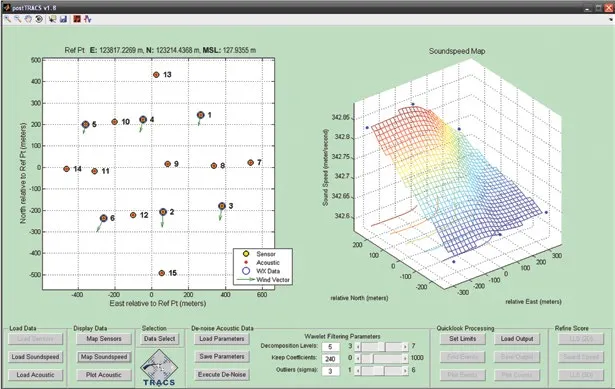615x389 pixels.
Task: Click the Plot Acoustic button
Action: [104, 375]
